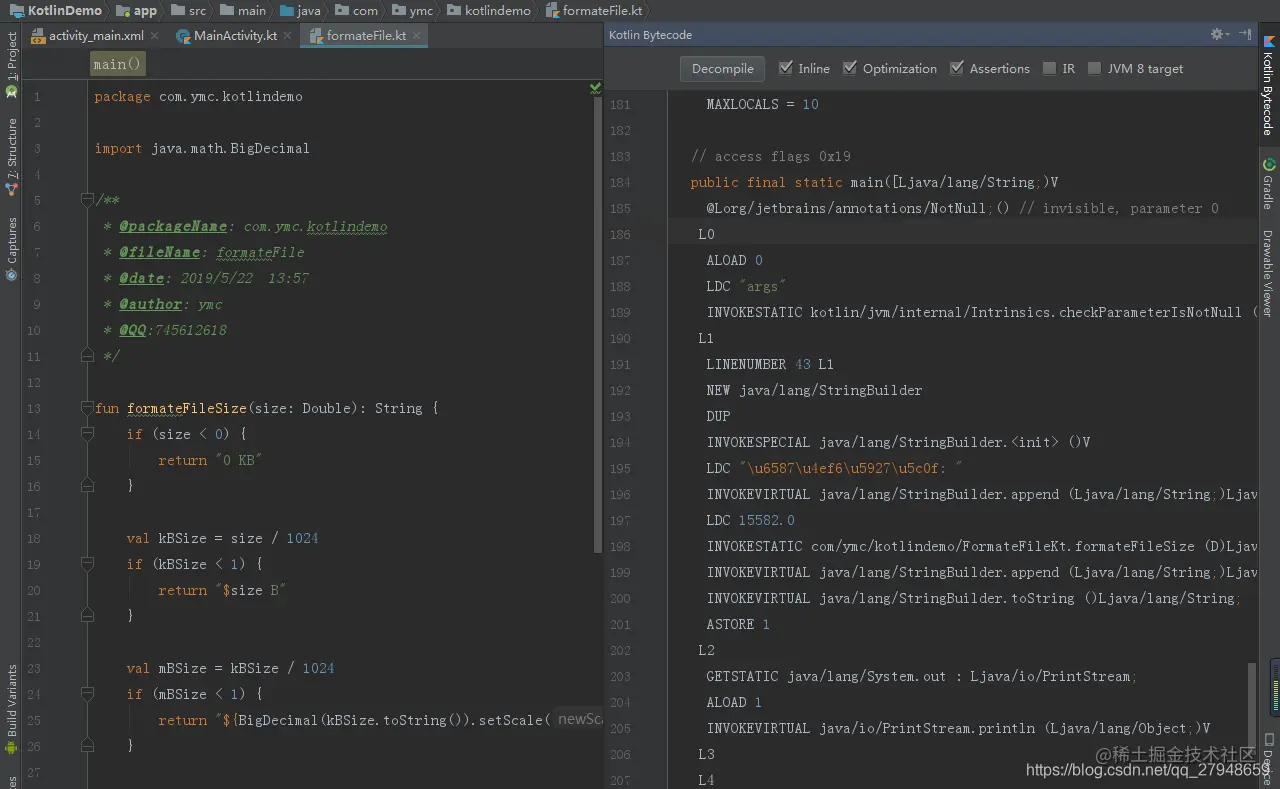Click the ASTORE 1 bytecode line
Viewport: 1280px width, 789px height.
click(738, 625)
